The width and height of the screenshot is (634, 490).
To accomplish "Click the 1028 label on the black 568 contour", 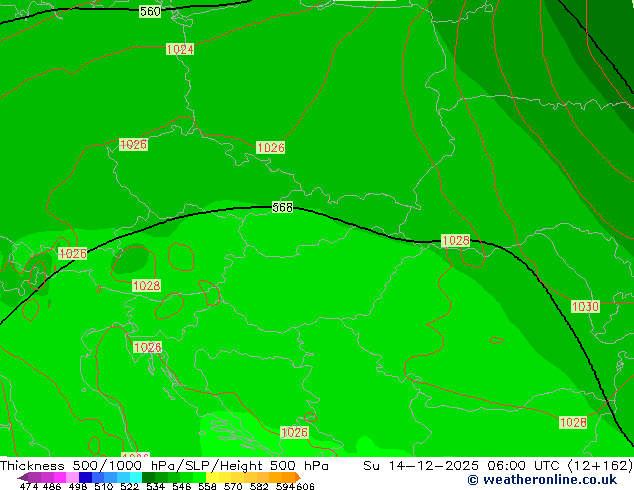I will point(456,241).
